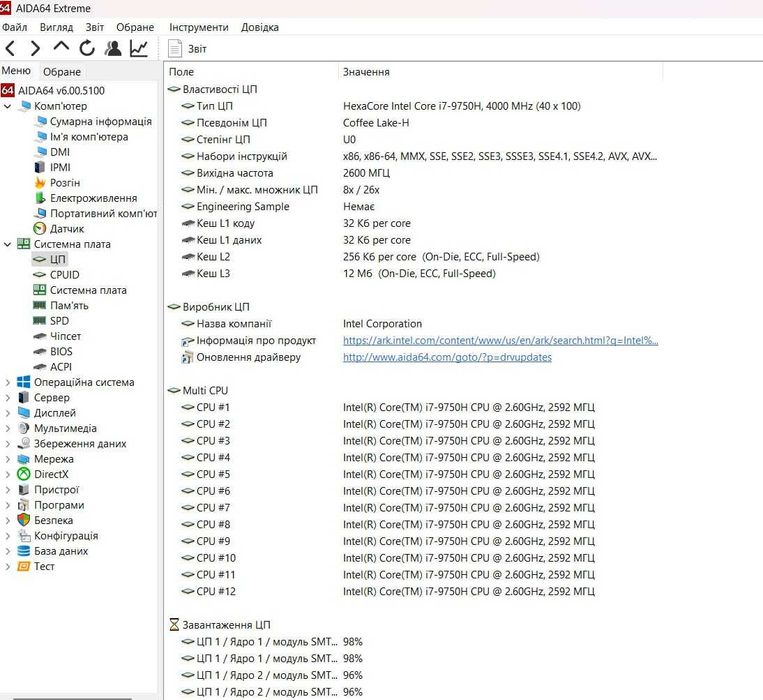Image resolution: width=763 pixels, height=700 pixels.
Task: Click the Безпека shield icon
Action: pos(23,521)
